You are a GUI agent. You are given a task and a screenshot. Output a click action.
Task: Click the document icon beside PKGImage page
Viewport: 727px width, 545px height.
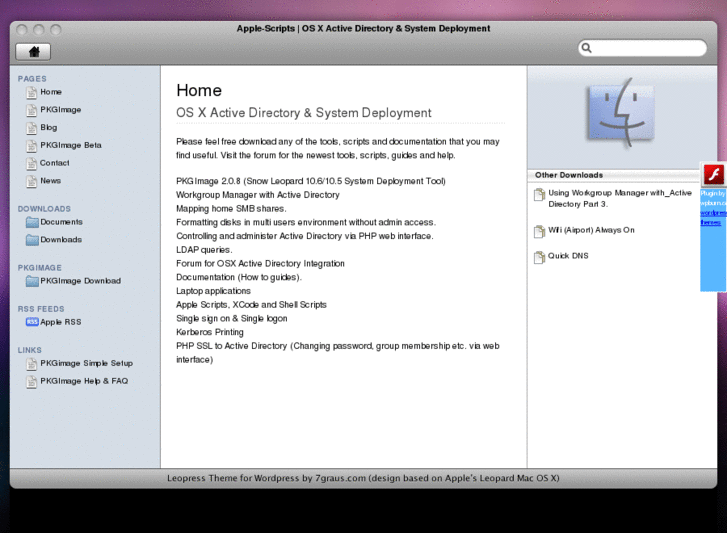point(32,110)
